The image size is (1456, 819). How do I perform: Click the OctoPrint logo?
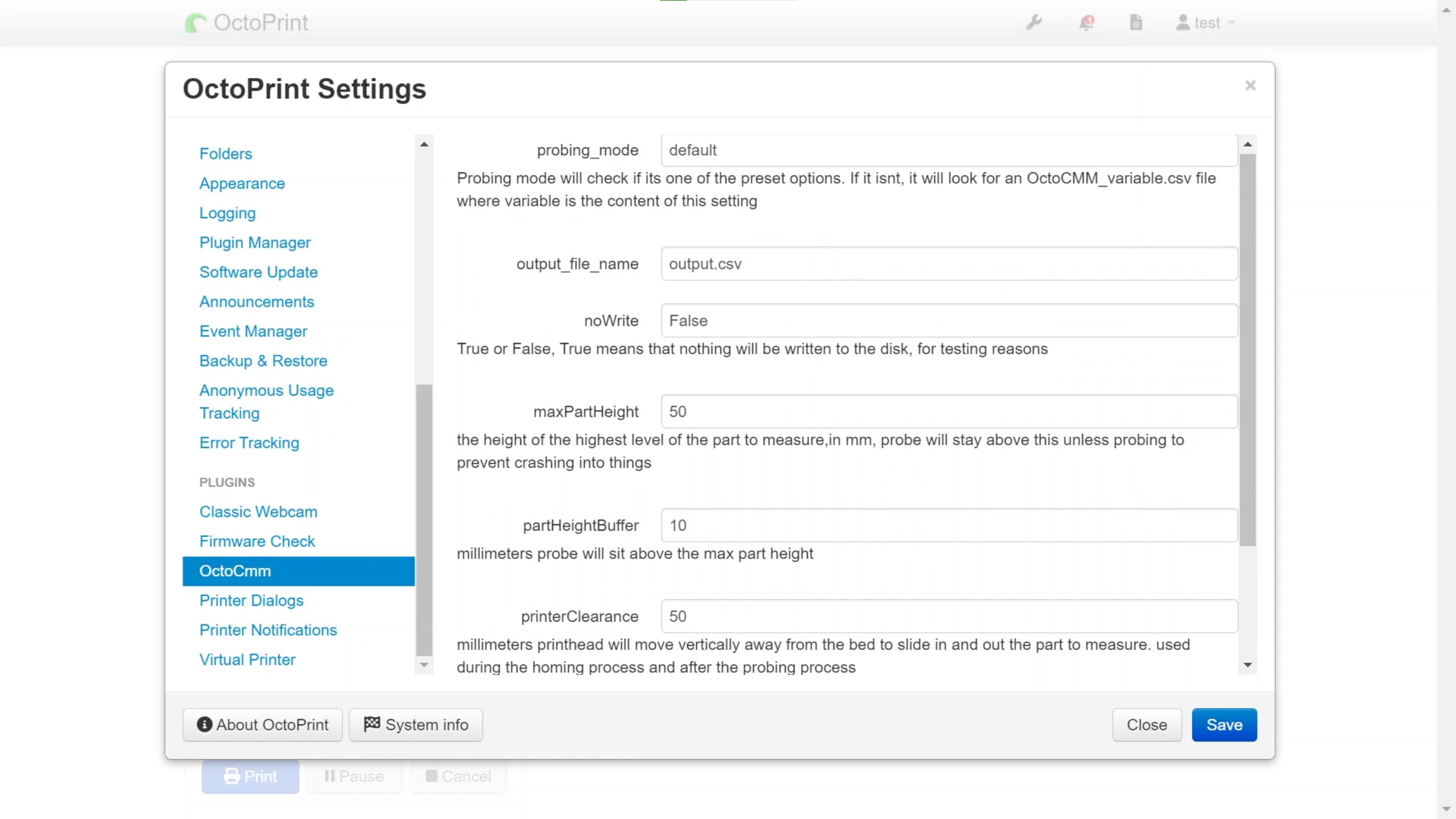[246, 22]
